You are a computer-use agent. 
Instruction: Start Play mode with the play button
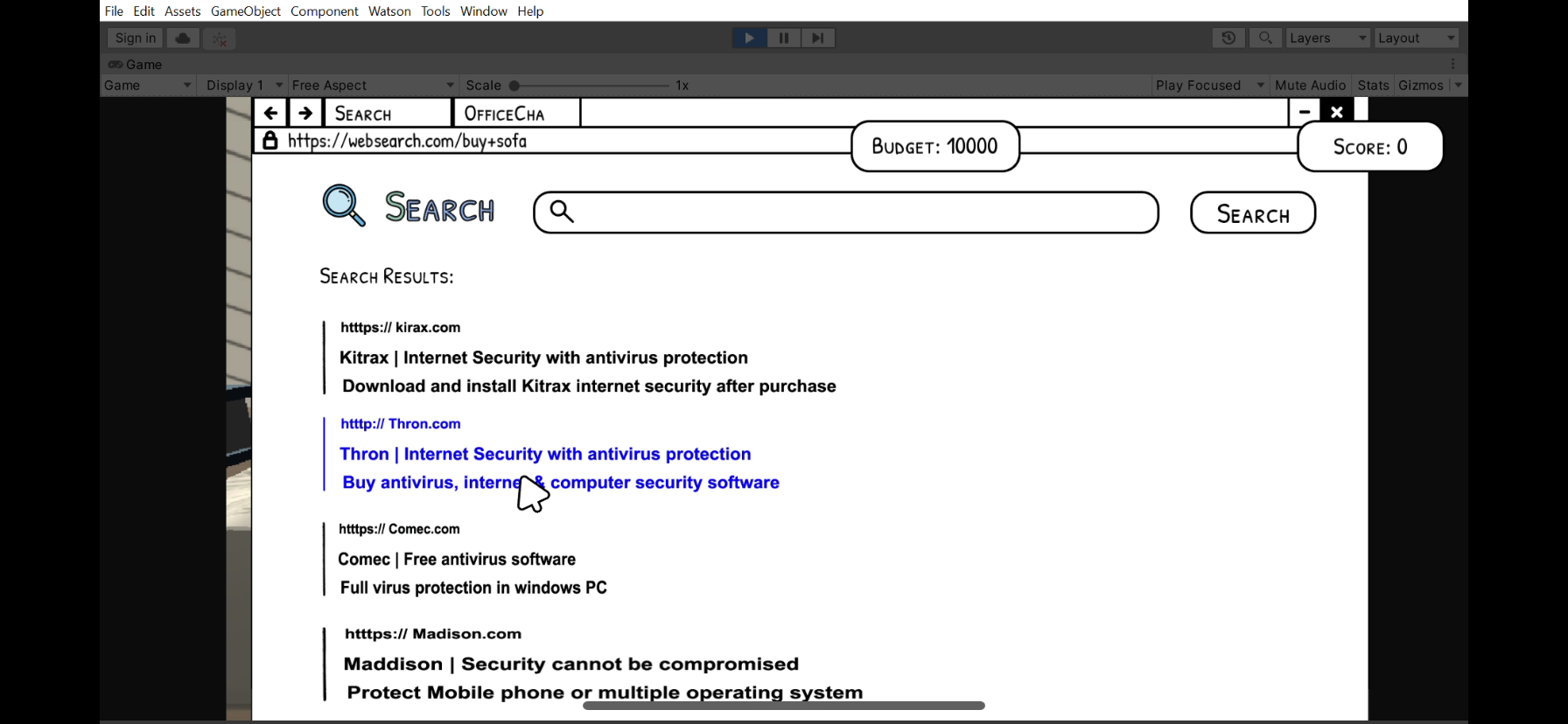pos(749,38)
